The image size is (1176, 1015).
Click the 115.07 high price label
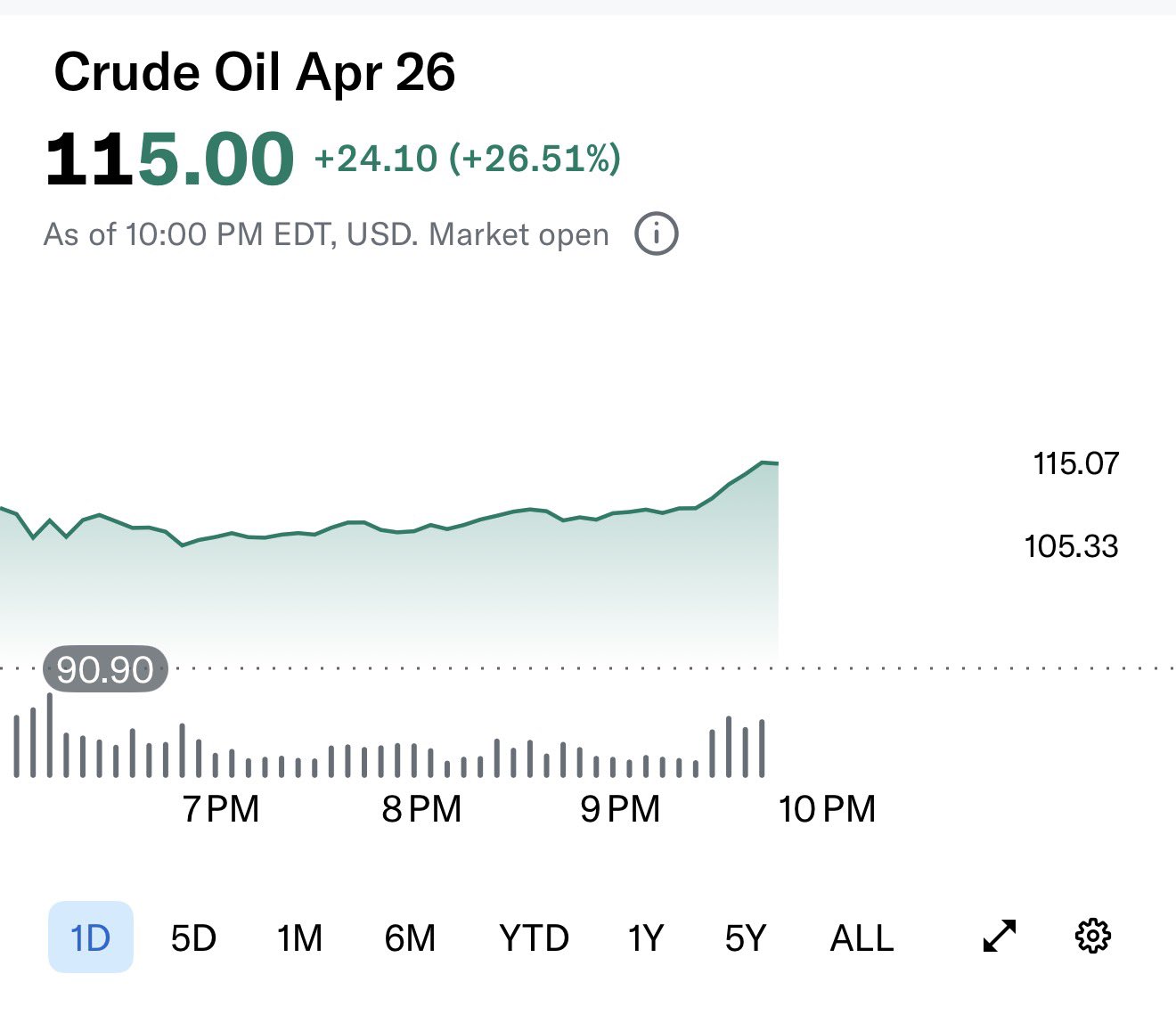click(1075, 463)
